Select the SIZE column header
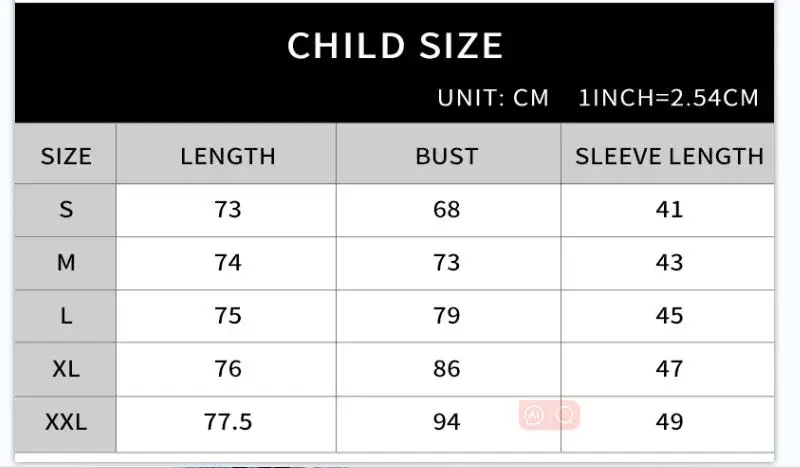800x468 pixels. pyautogui.click(x=66, y=154)
